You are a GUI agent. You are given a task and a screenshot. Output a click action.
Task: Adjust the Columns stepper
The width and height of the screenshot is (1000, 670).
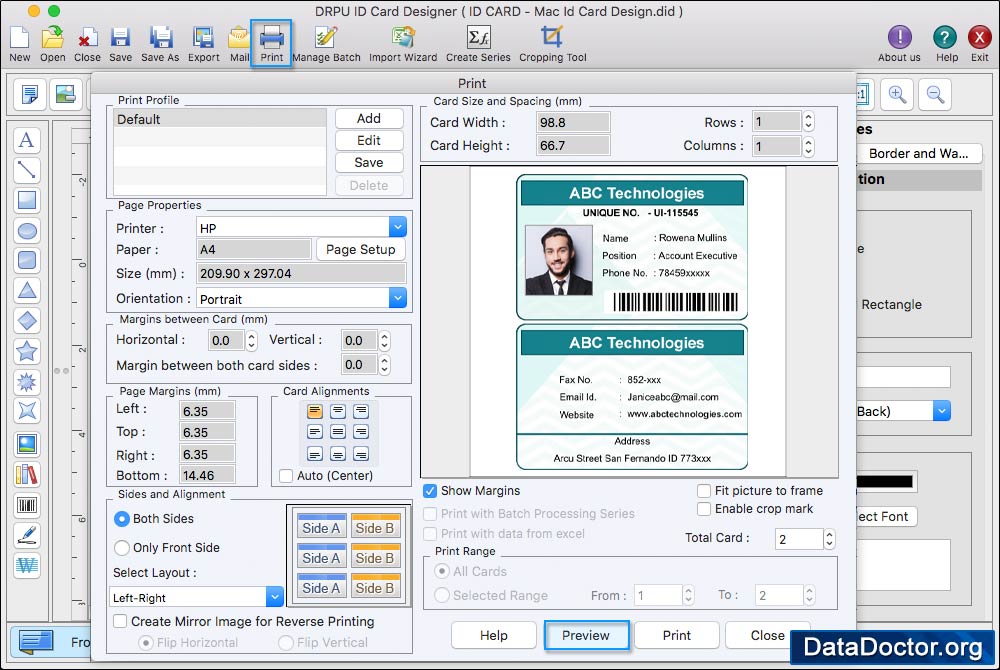tap(808, 147)
